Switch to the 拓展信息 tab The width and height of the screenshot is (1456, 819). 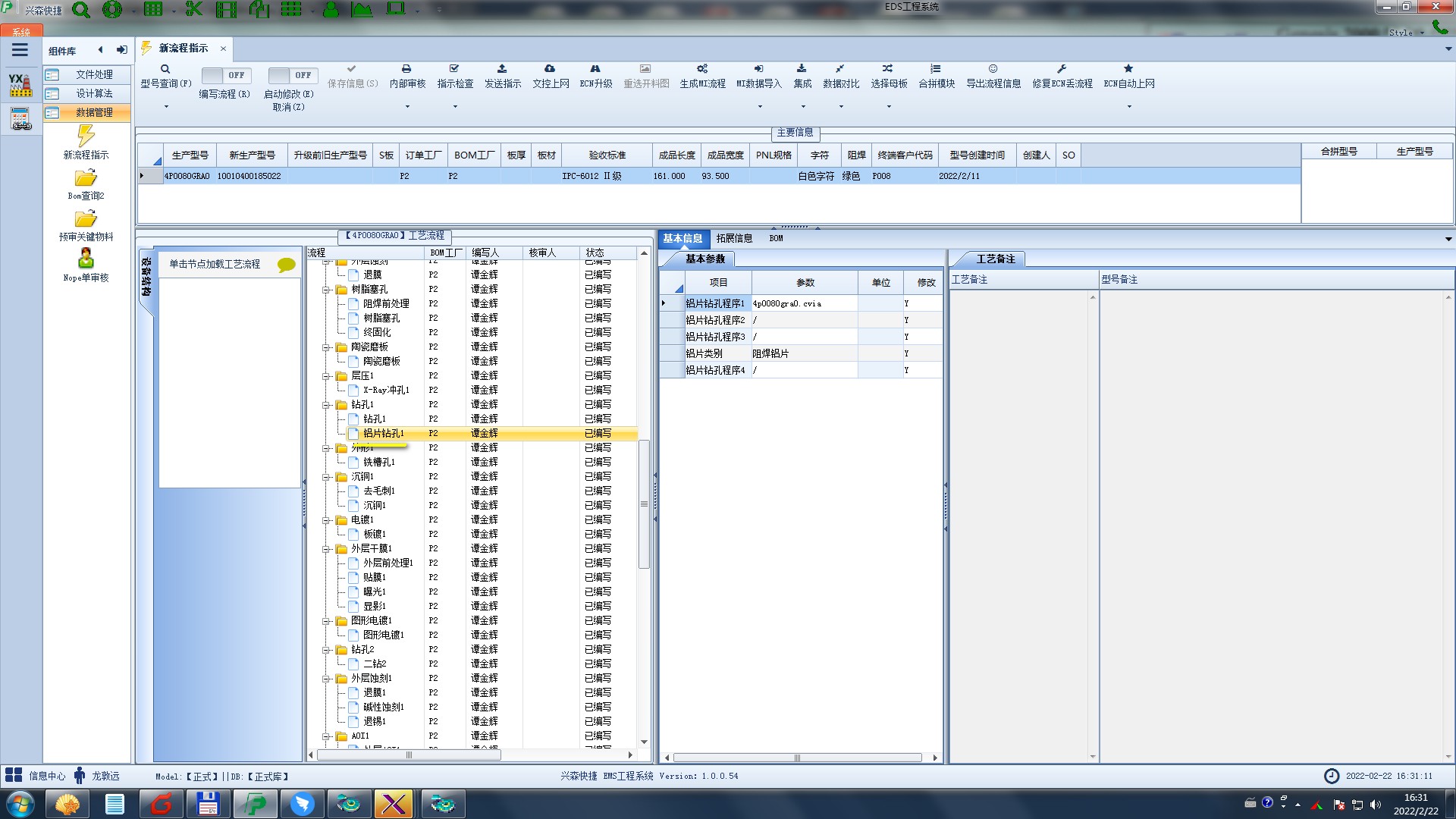(734, 238)
